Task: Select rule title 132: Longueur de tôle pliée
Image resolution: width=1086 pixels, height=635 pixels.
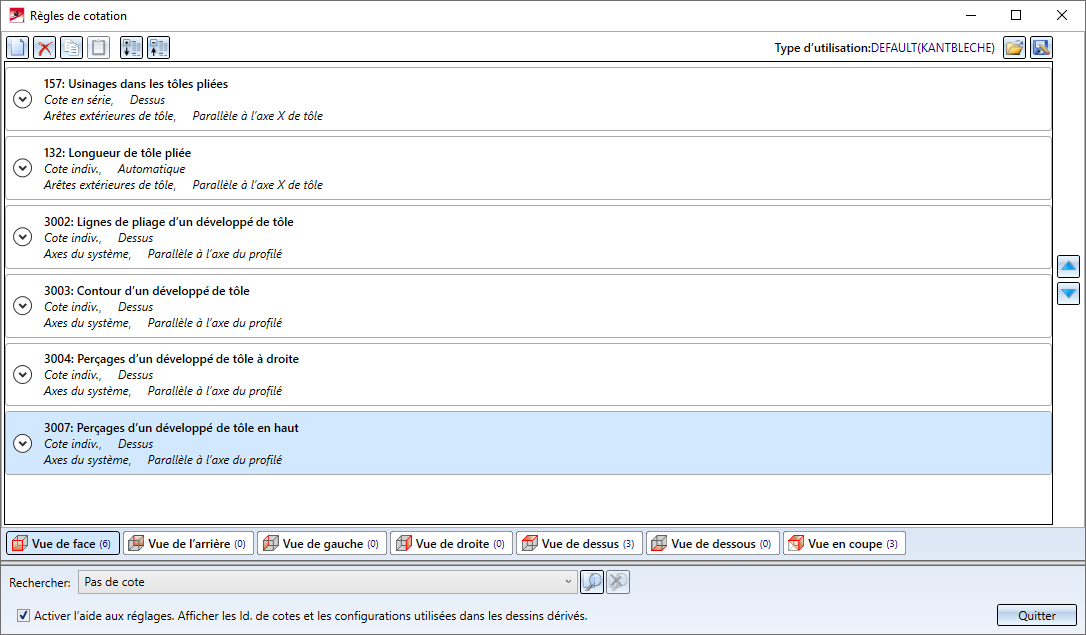Action: pyautogui.click(x=117, y=153)
